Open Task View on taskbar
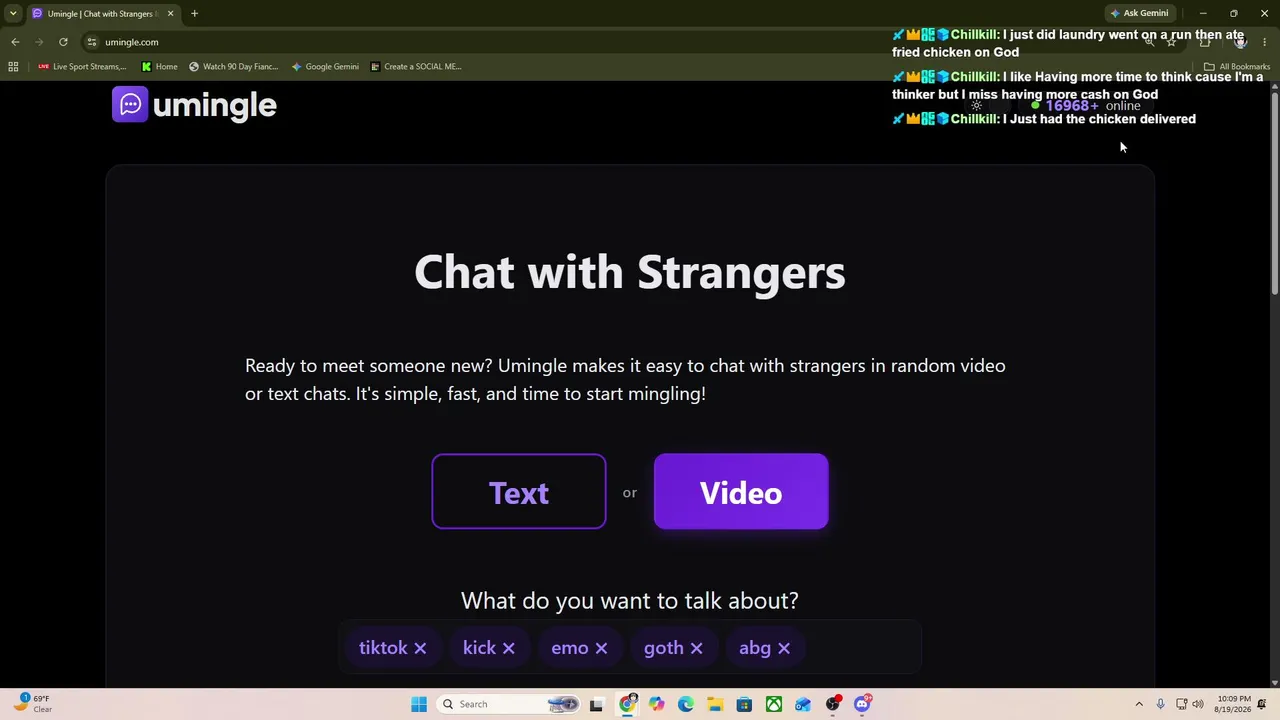This screenshot has width=1280, height=720. (x=597, y=704)
